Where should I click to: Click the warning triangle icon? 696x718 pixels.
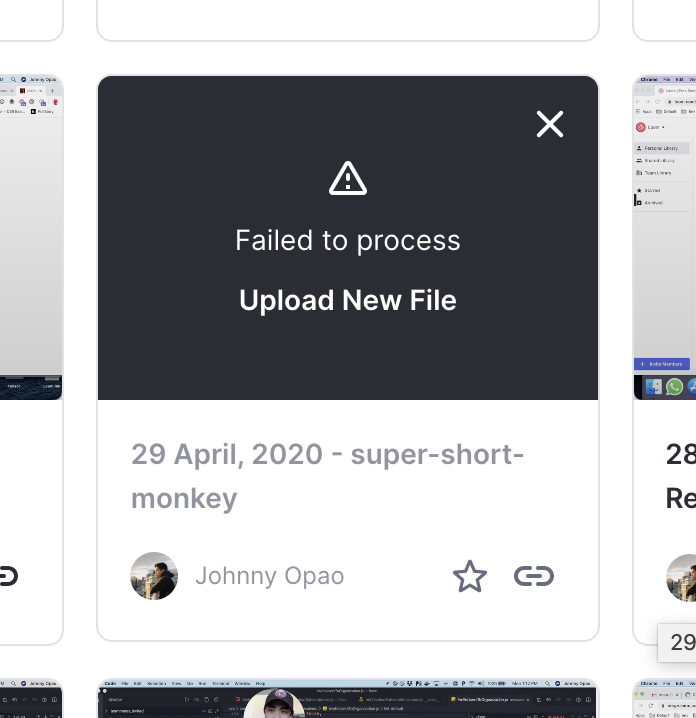pos(348,178)
